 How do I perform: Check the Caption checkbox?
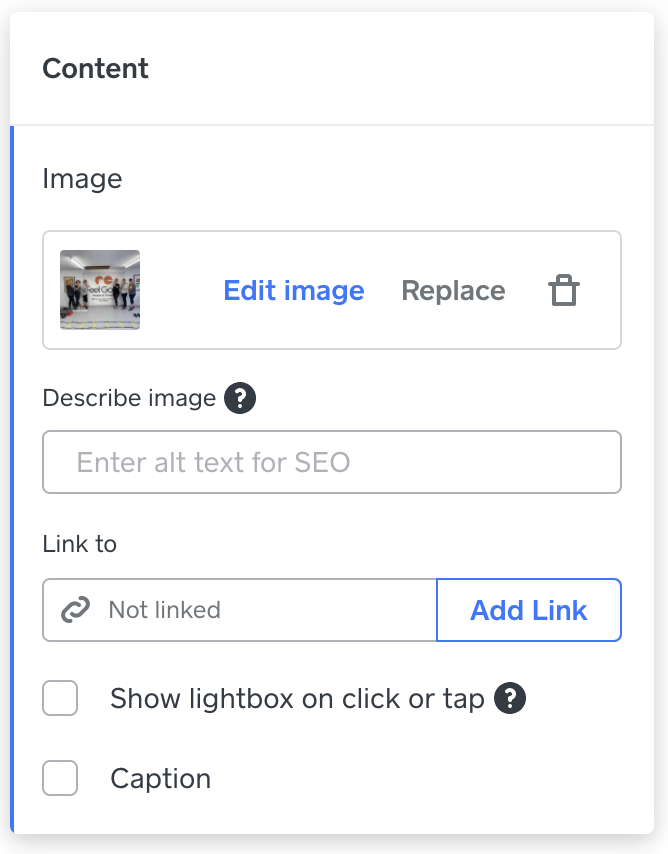(x=60, y=778)
